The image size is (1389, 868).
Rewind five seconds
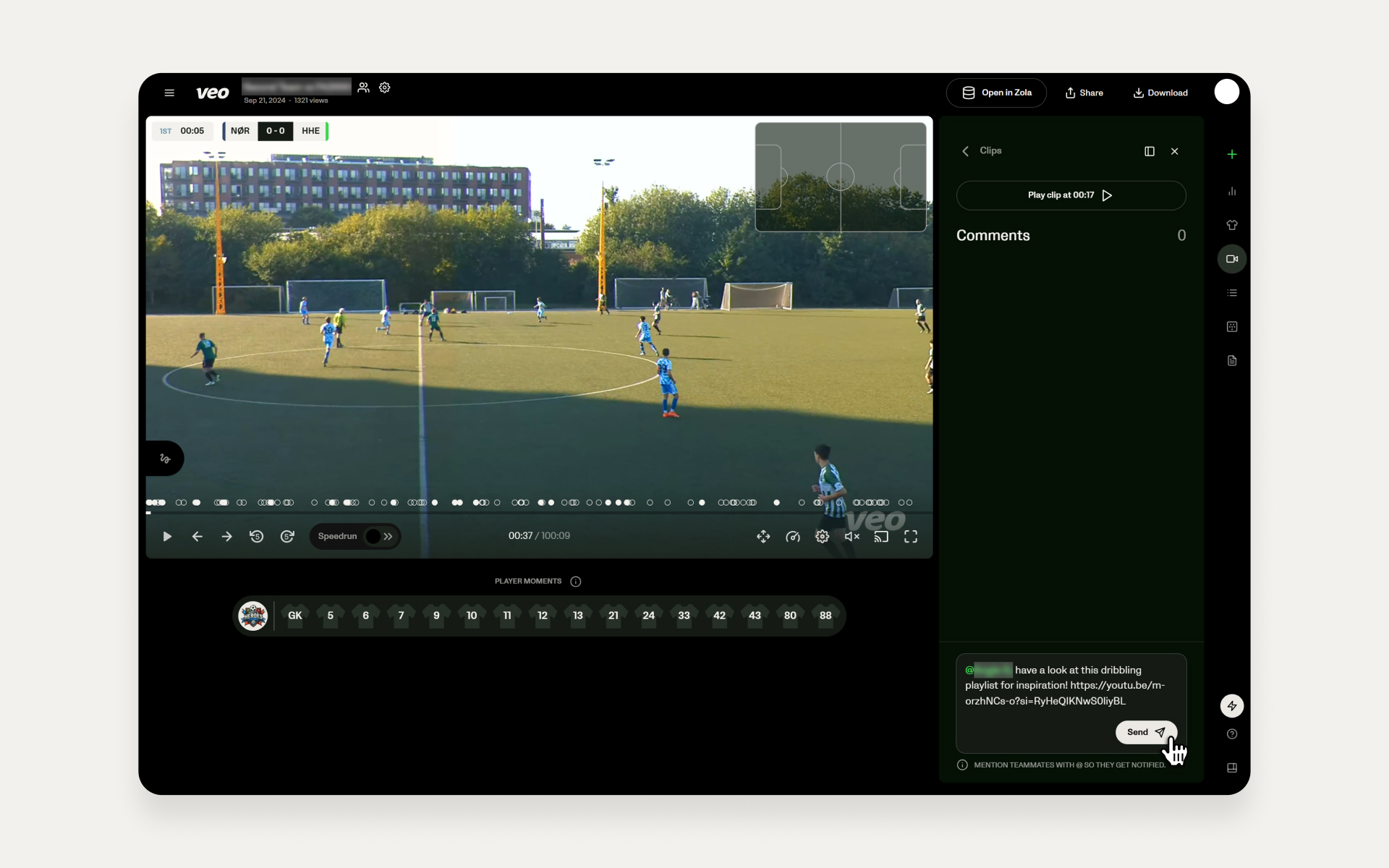[x=257, y=537]
